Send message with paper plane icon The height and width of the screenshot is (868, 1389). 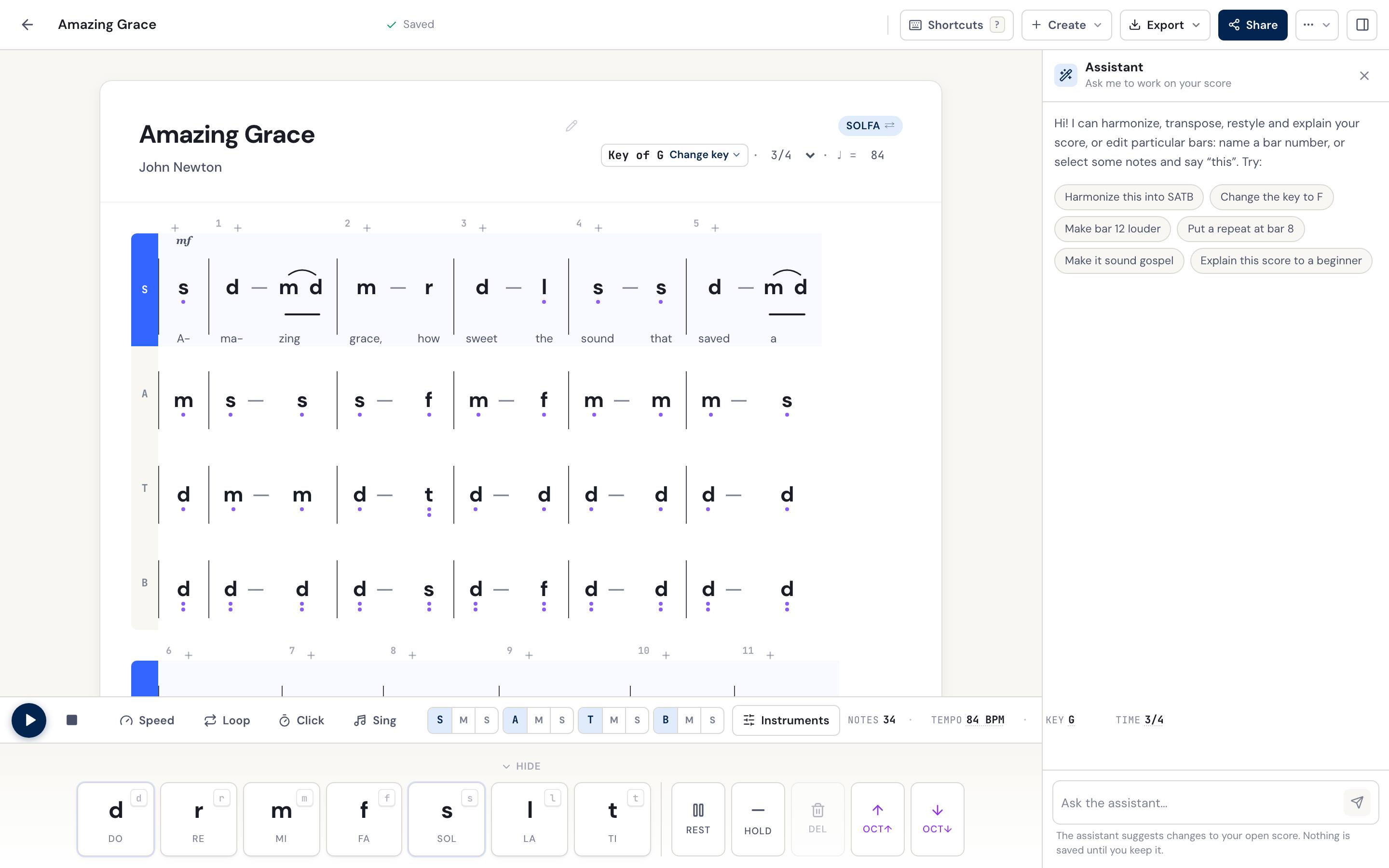(x=1357, y=802)
